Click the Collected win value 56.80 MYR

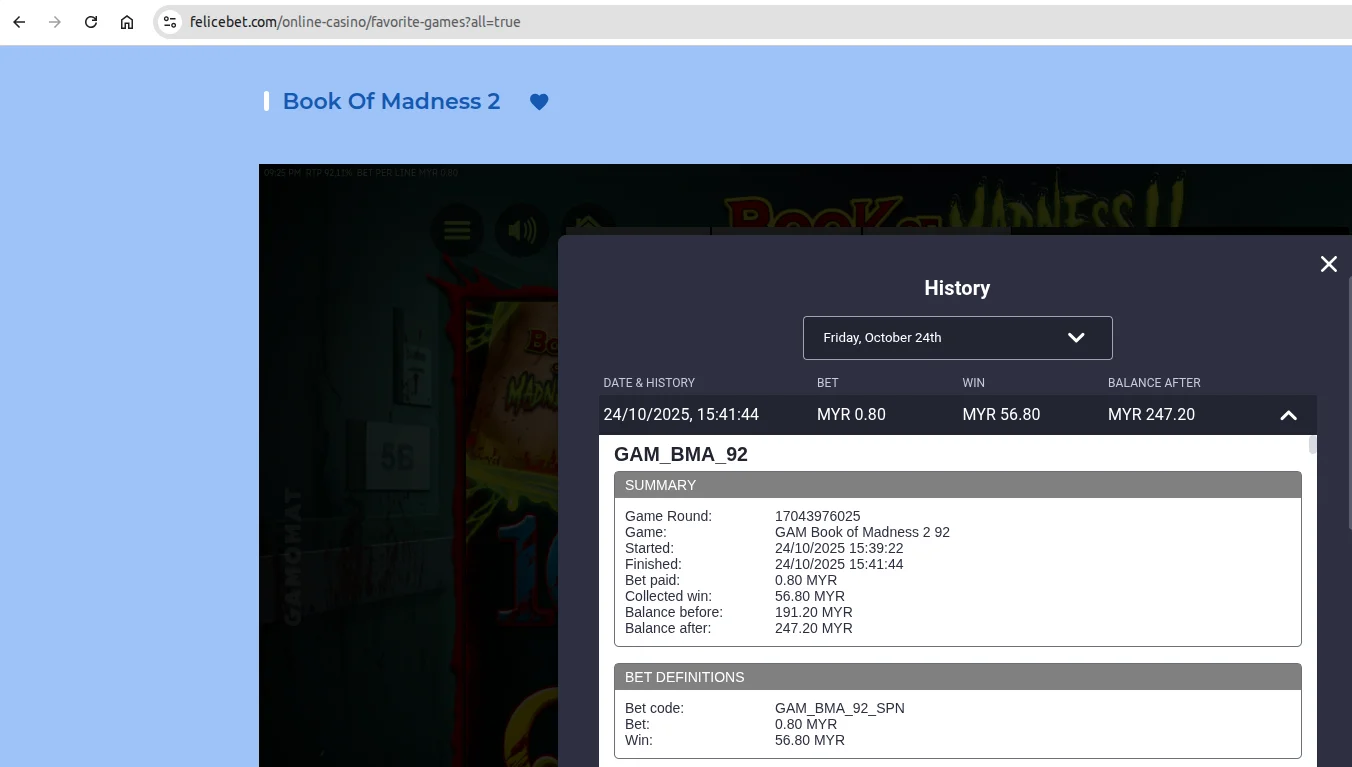(x=810, y=596)
